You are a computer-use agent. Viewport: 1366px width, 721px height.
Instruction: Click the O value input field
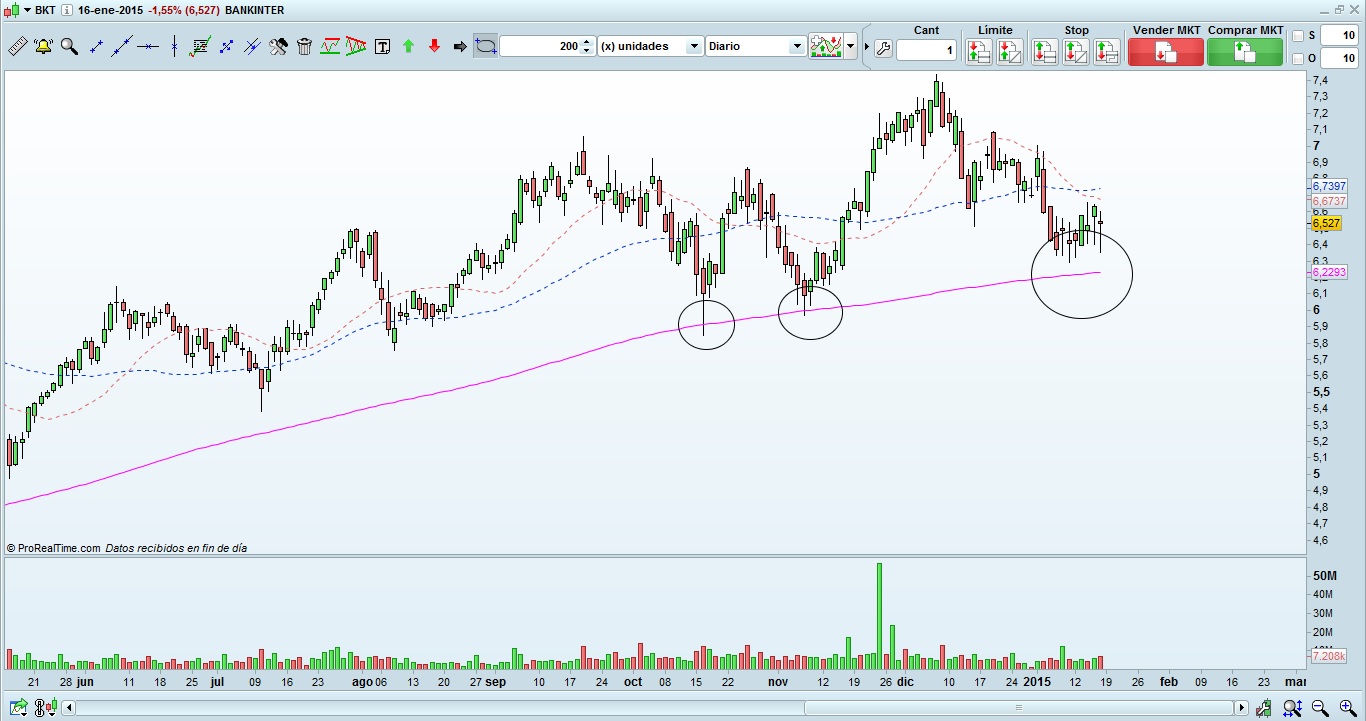(x=1338, y=59)
